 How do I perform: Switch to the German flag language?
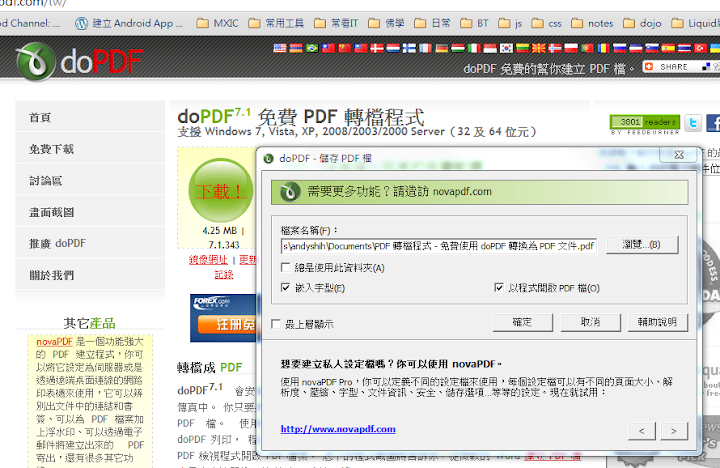click(x=442, y=48)
